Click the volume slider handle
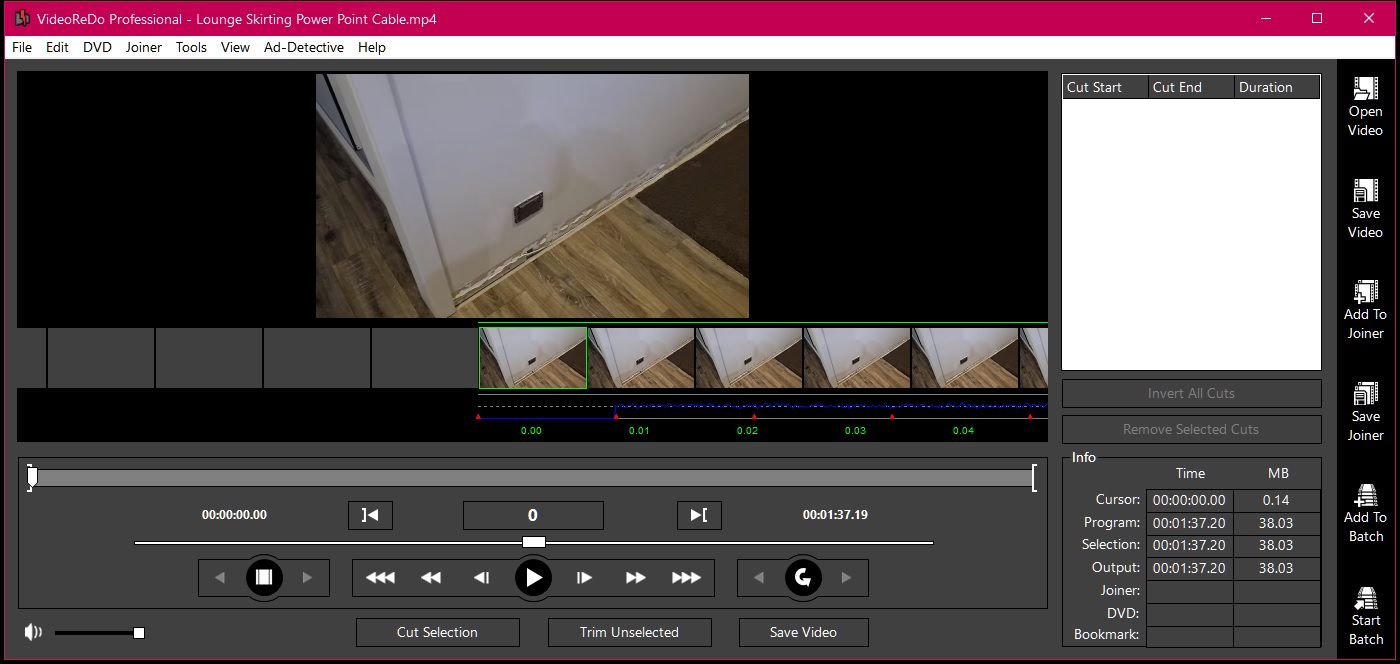The width and height of the screenshot is (1400, 664). point(139,632)
